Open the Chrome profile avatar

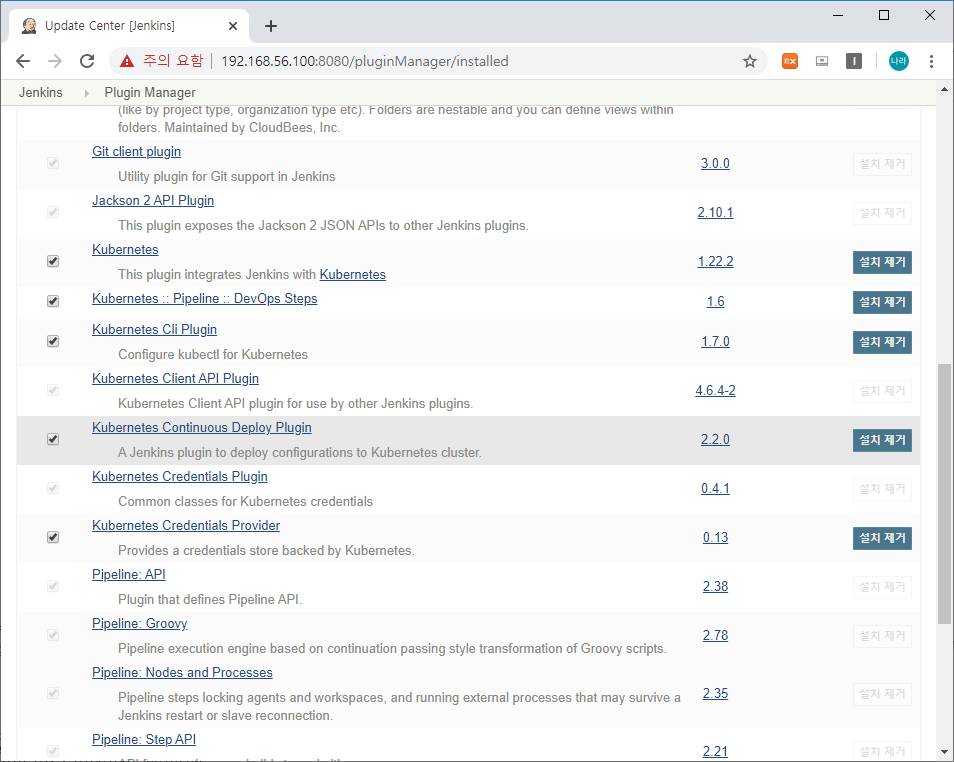click(x=899, y=61)
